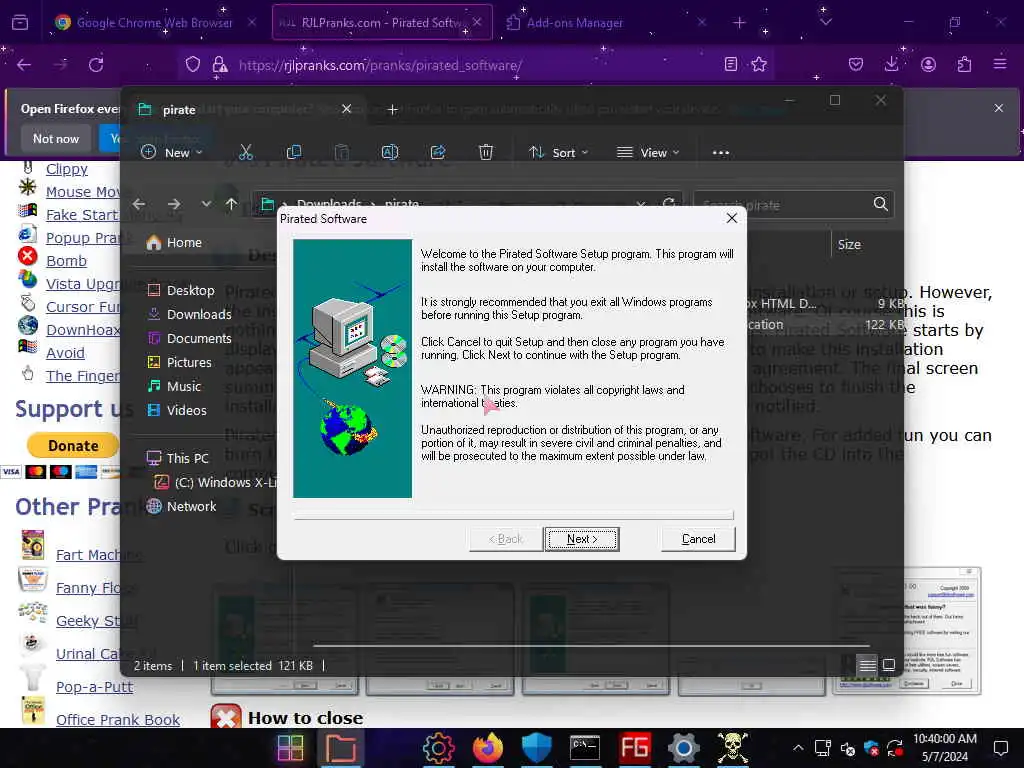Open the New dropdown in File Explorer
The height and width of the screenshot is (768, 1024).
point(172,153)
